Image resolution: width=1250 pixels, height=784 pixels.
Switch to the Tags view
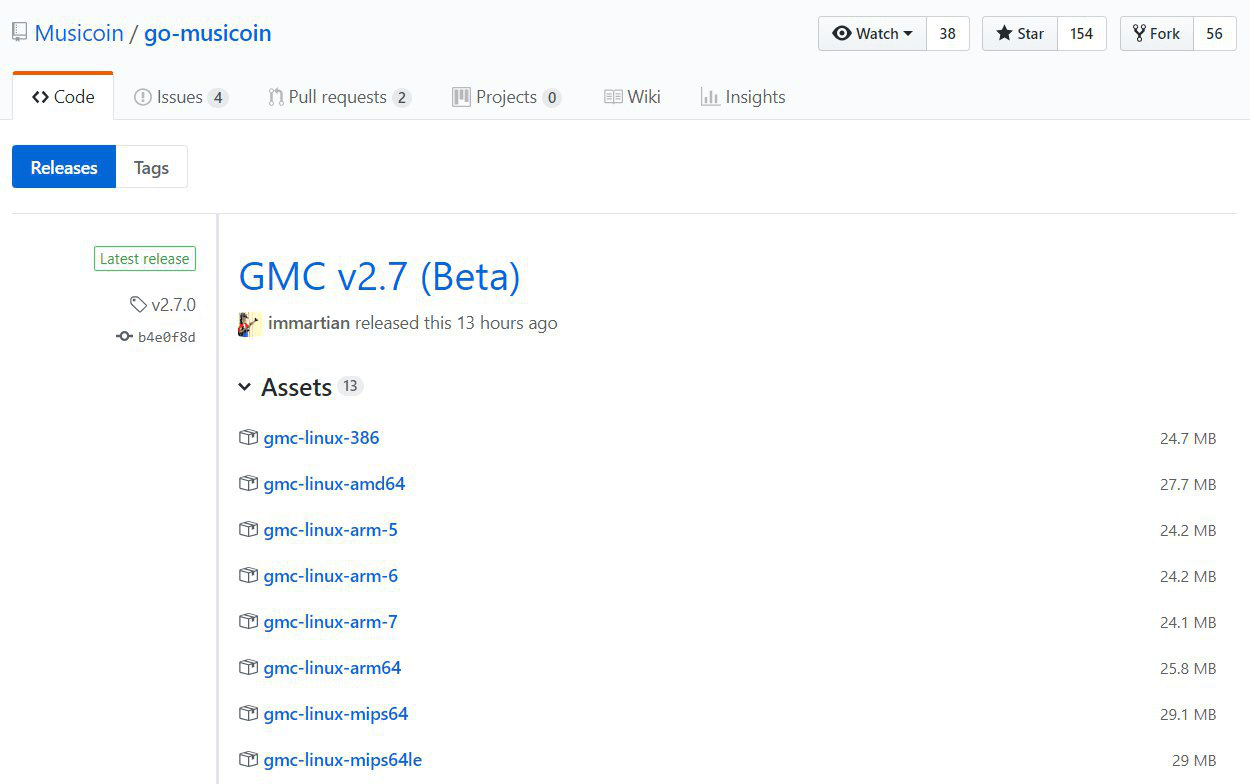pos(151,167)
